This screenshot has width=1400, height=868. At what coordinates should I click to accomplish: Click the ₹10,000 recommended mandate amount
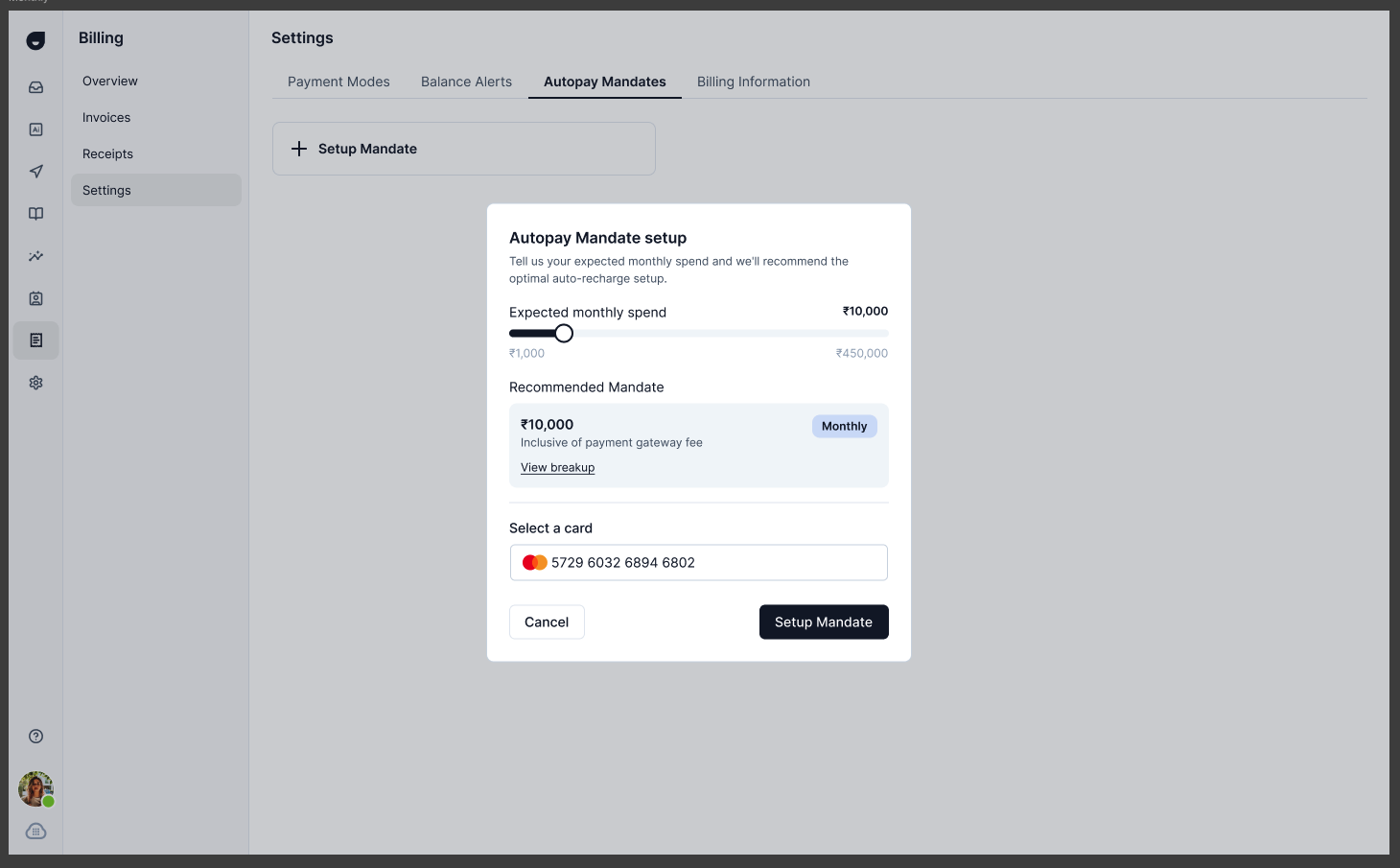(547, 425)
